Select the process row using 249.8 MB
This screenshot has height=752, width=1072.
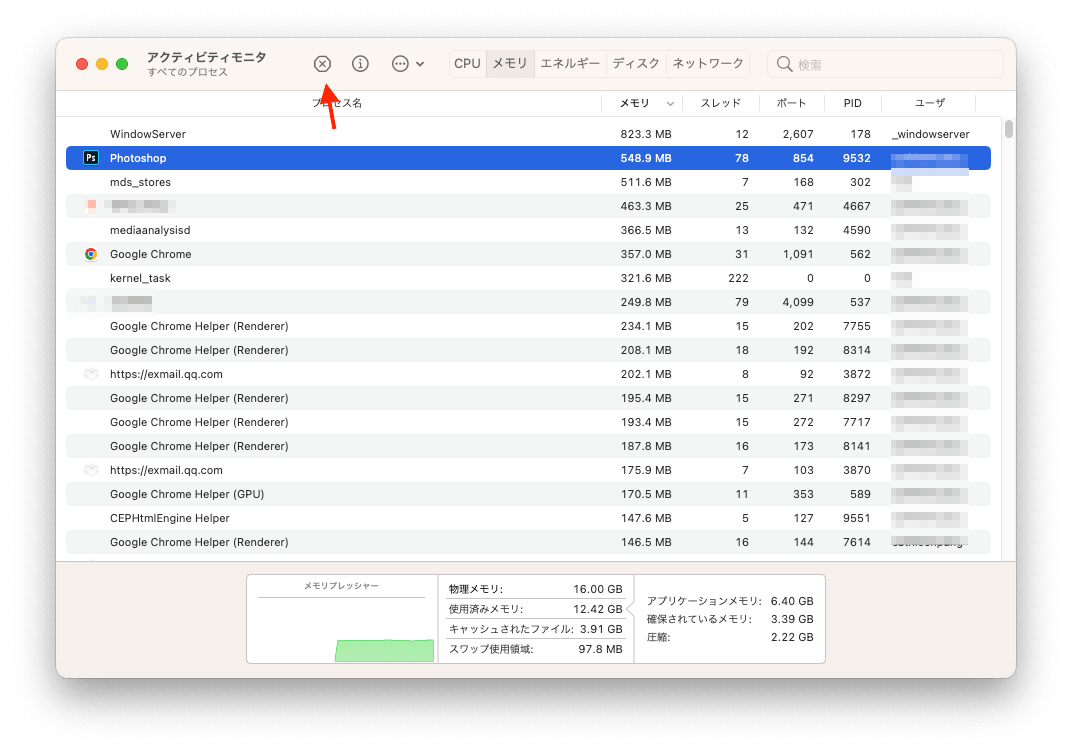528,302
